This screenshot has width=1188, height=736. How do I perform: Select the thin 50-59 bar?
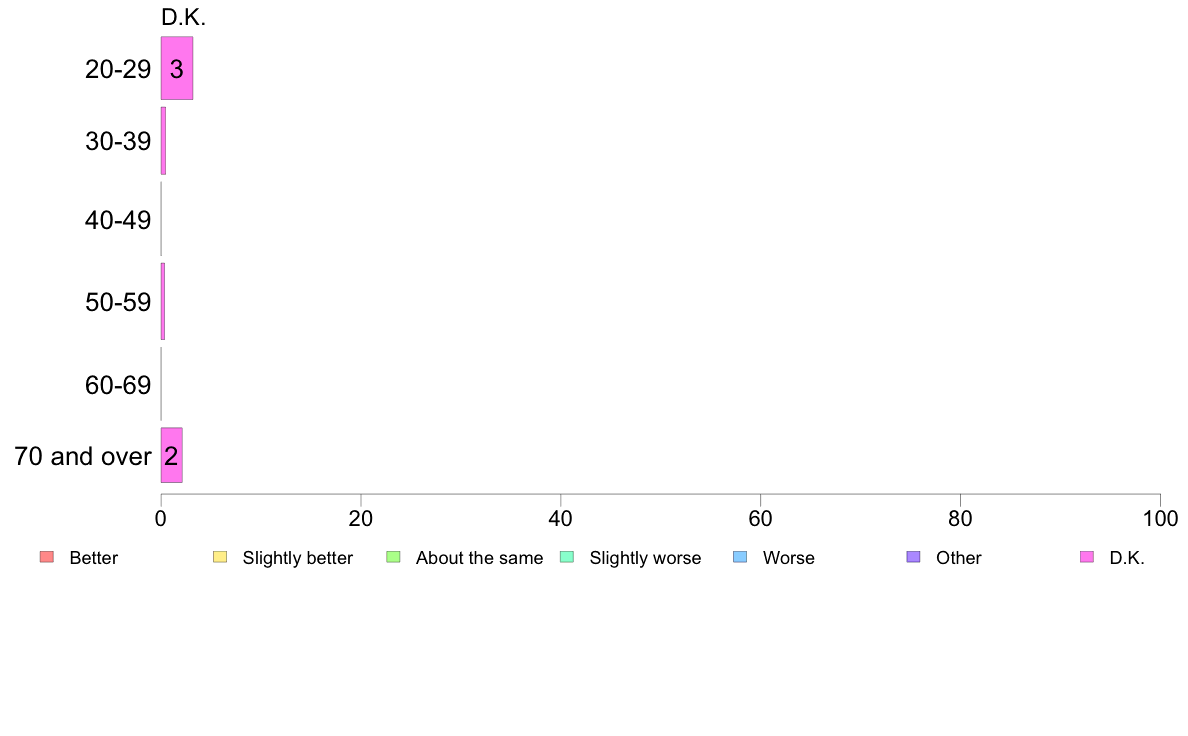pos(163,301)
